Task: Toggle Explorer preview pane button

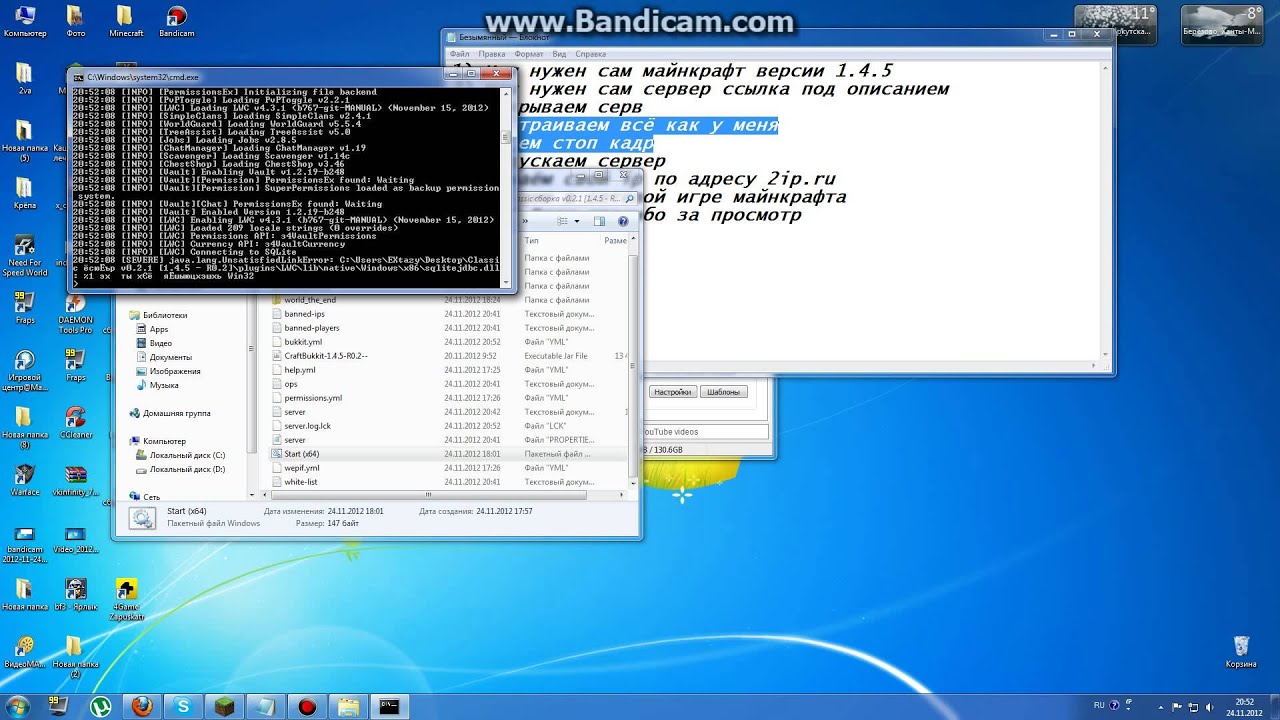Action: [x=599, y=221]
